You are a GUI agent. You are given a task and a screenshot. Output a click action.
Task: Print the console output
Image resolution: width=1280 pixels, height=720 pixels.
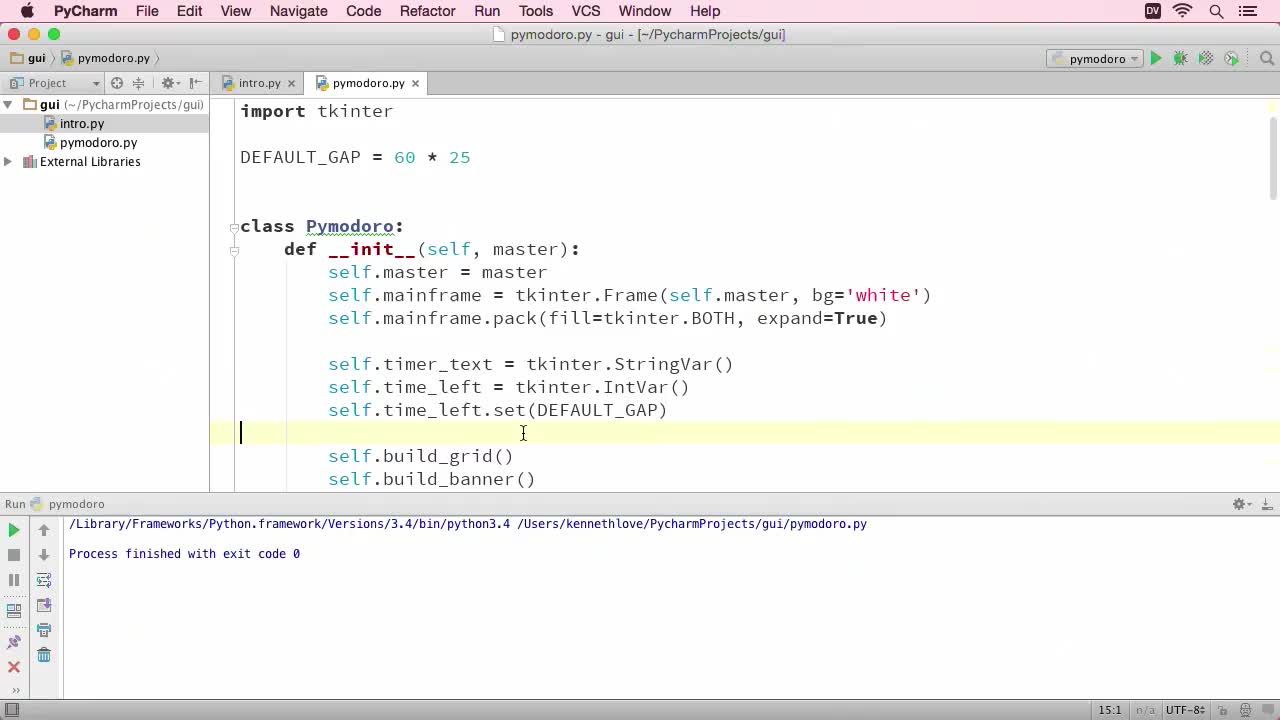(x=44, y=630)
